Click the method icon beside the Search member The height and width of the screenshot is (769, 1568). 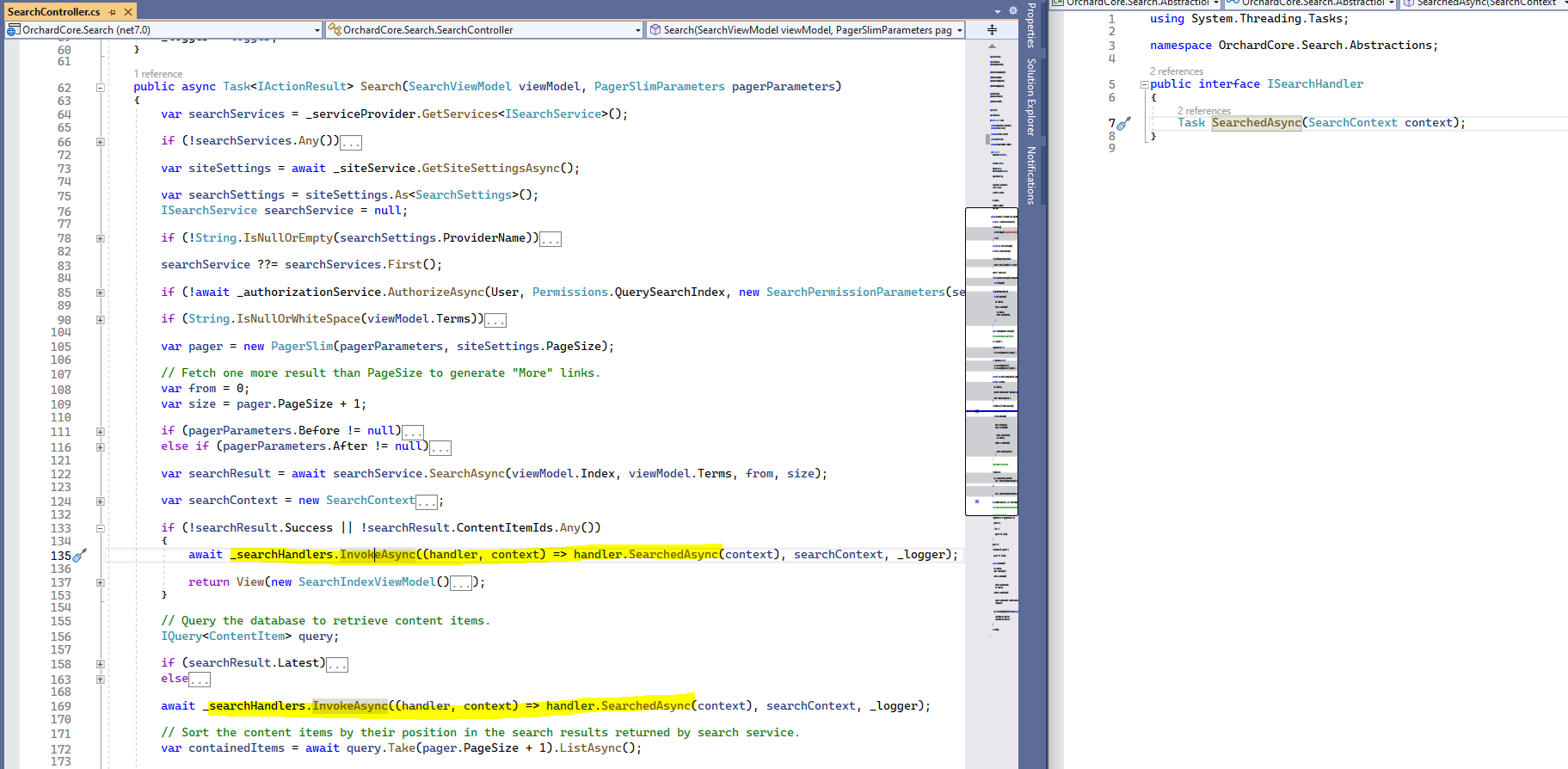click(x=655, y=30)
